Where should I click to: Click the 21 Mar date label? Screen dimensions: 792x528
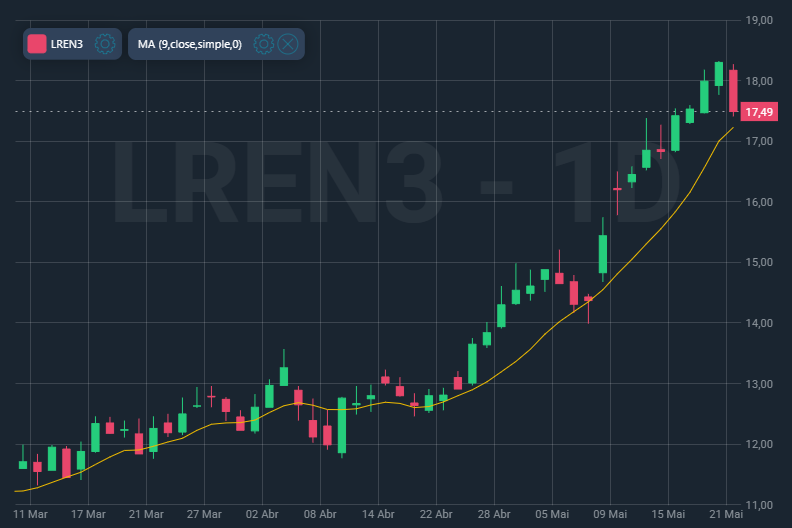click(x=146, y=514)
